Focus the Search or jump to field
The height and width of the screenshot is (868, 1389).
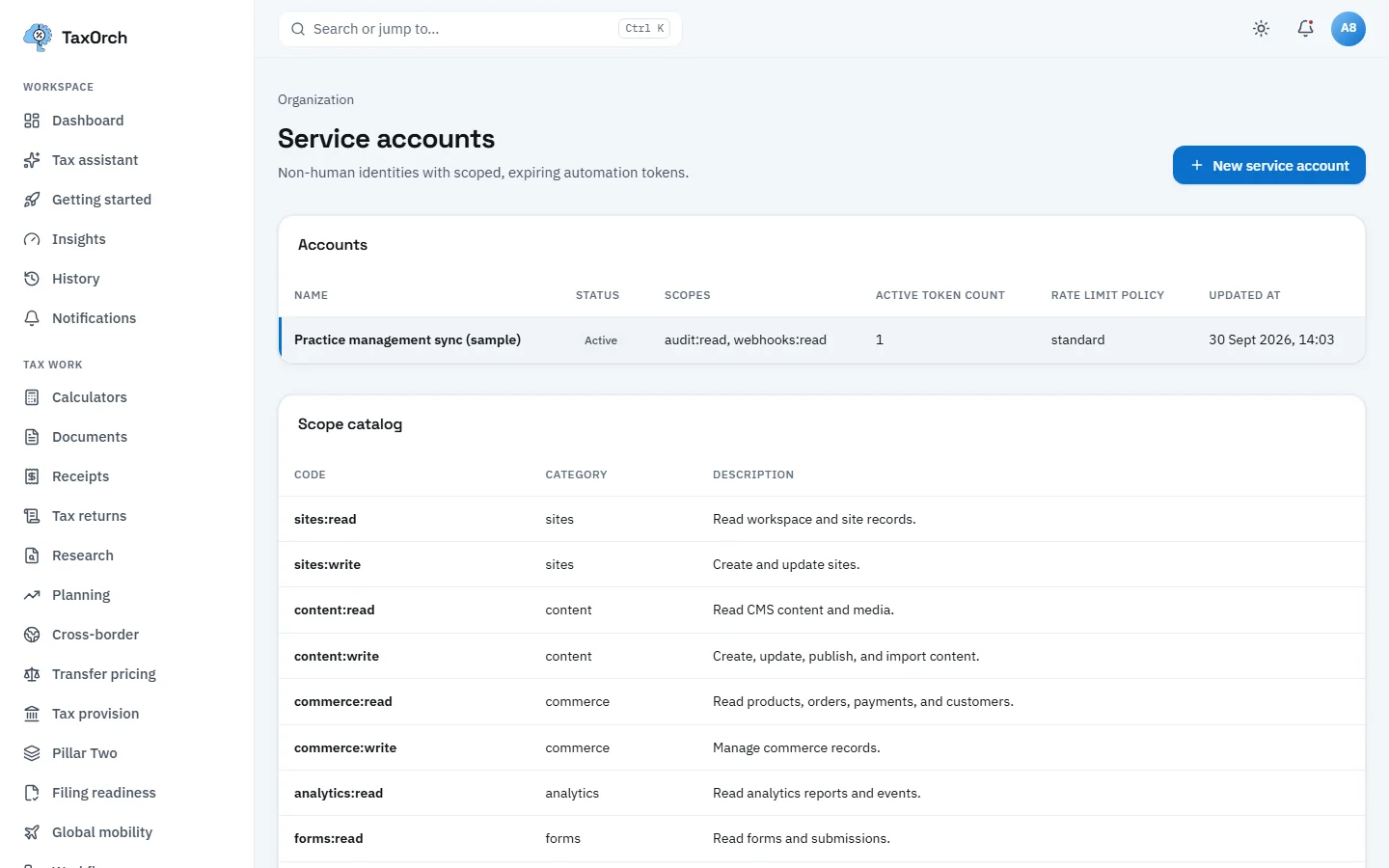pos(480,29)
